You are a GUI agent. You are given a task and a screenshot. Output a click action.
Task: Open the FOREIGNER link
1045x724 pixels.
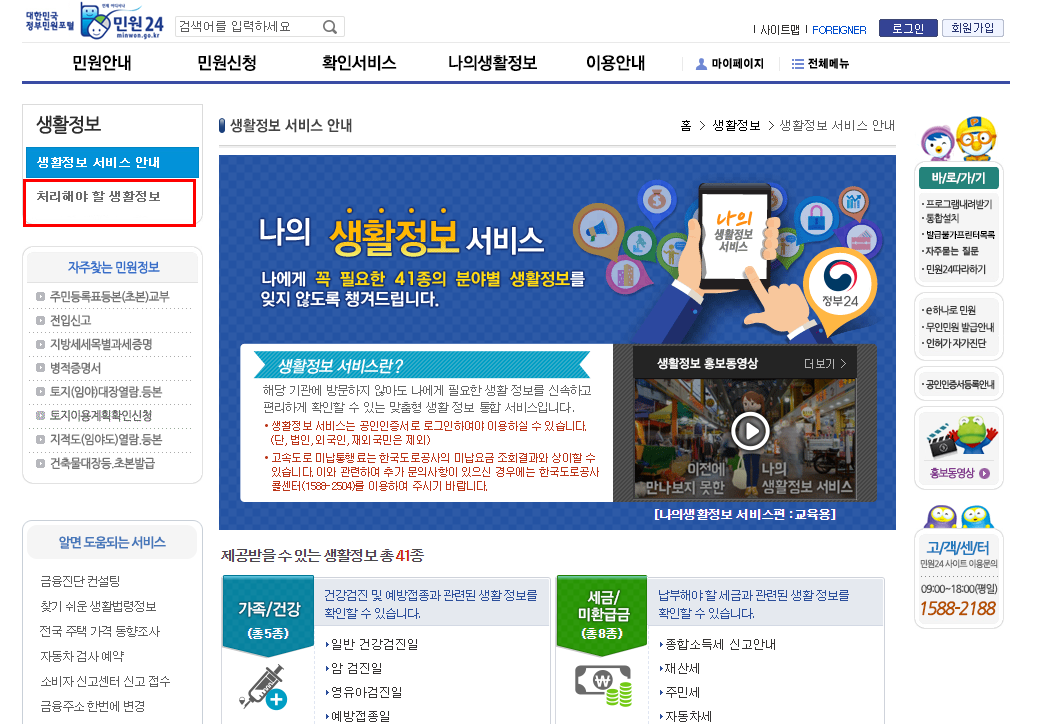(839, 30)
